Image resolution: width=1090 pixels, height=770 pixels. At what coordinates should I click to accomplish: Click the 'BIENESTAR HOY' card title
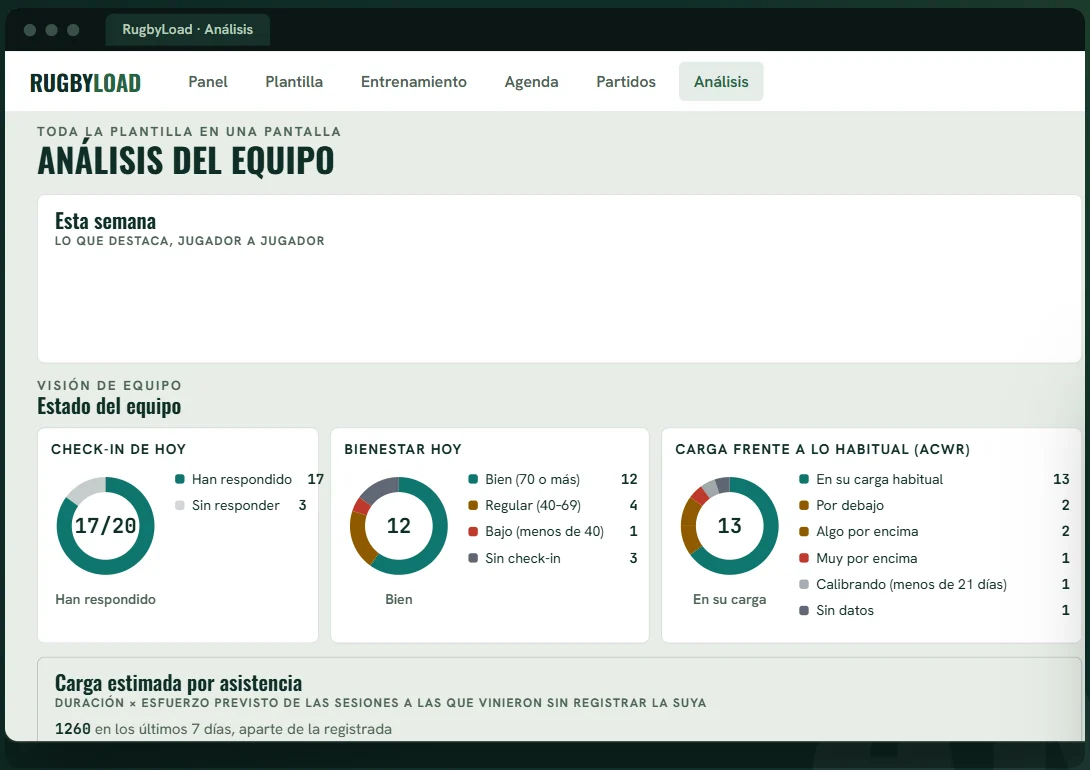click(403, 449)
